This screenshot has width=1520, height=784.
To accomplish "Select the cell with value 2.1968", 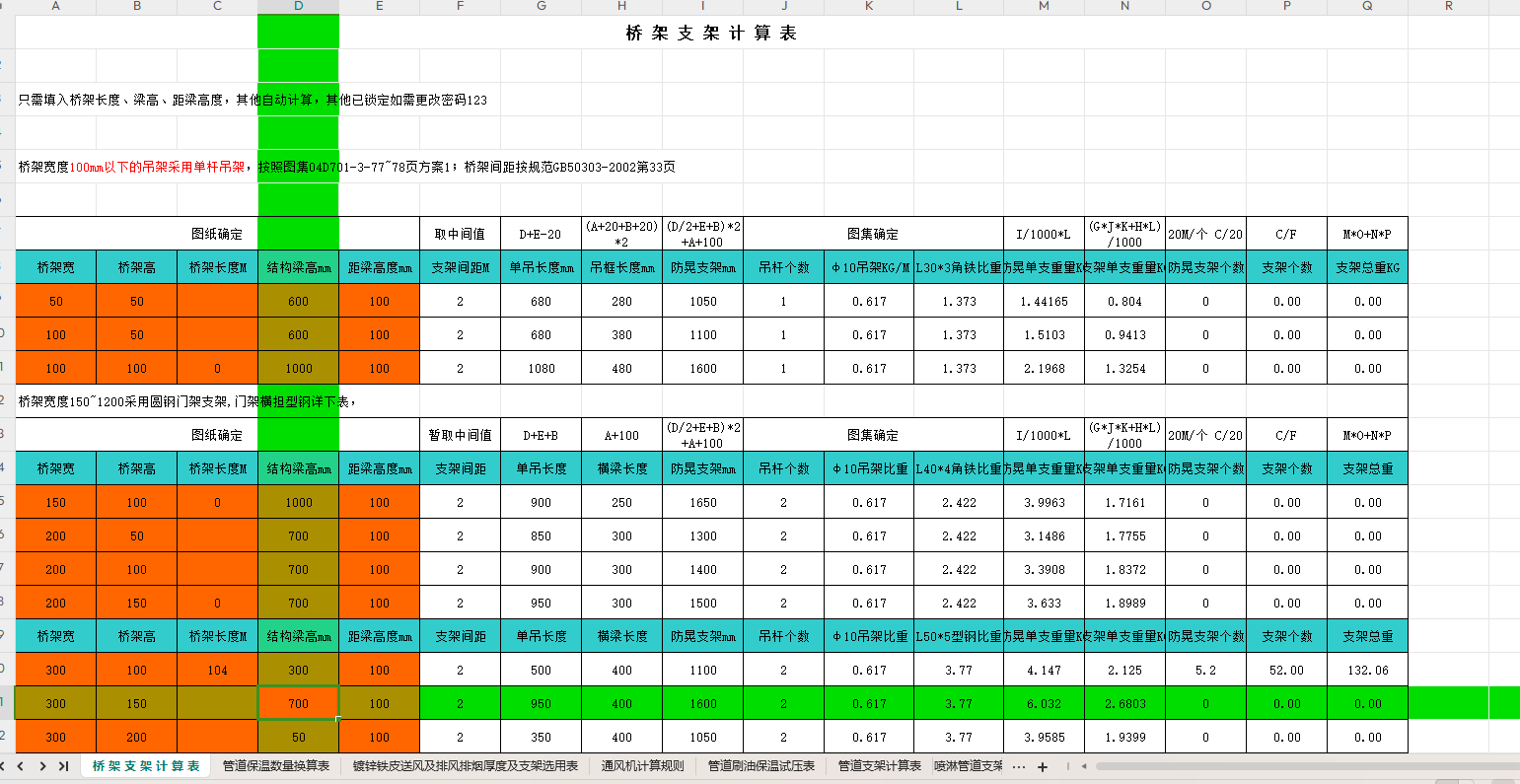I will pyautogui.click(x=1044, y=368).
